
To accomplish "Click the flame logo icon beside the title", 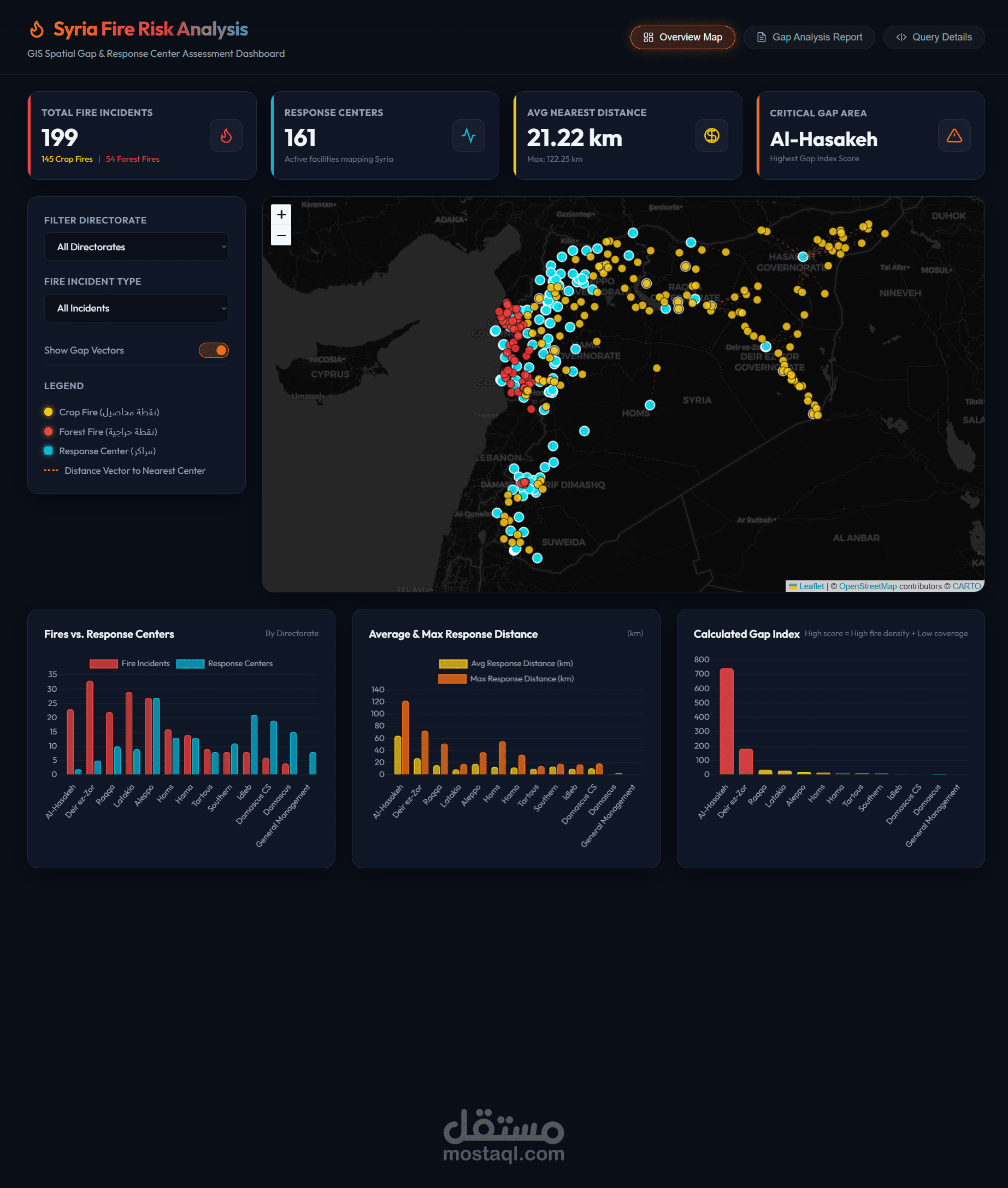I will click(x=37, y=29).
